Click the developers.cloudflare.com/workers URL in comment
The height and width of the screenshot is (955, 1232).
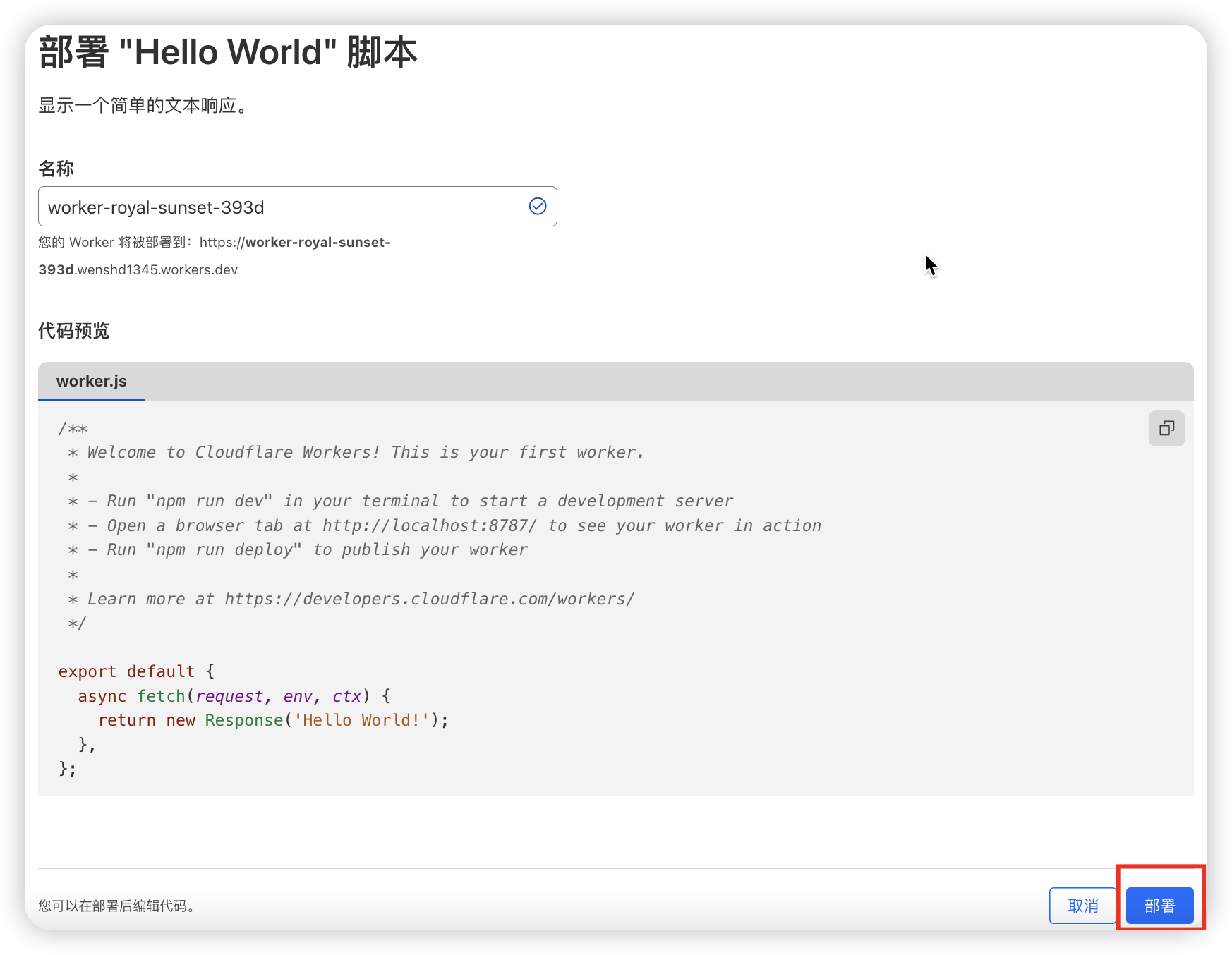pos(429,599)
